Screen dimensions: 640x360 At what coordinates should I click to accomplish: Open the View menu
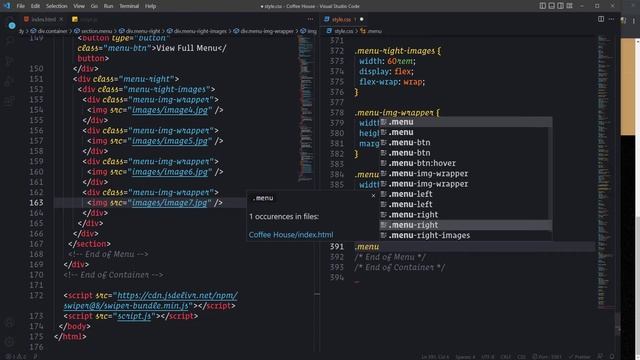click(79, 6)
